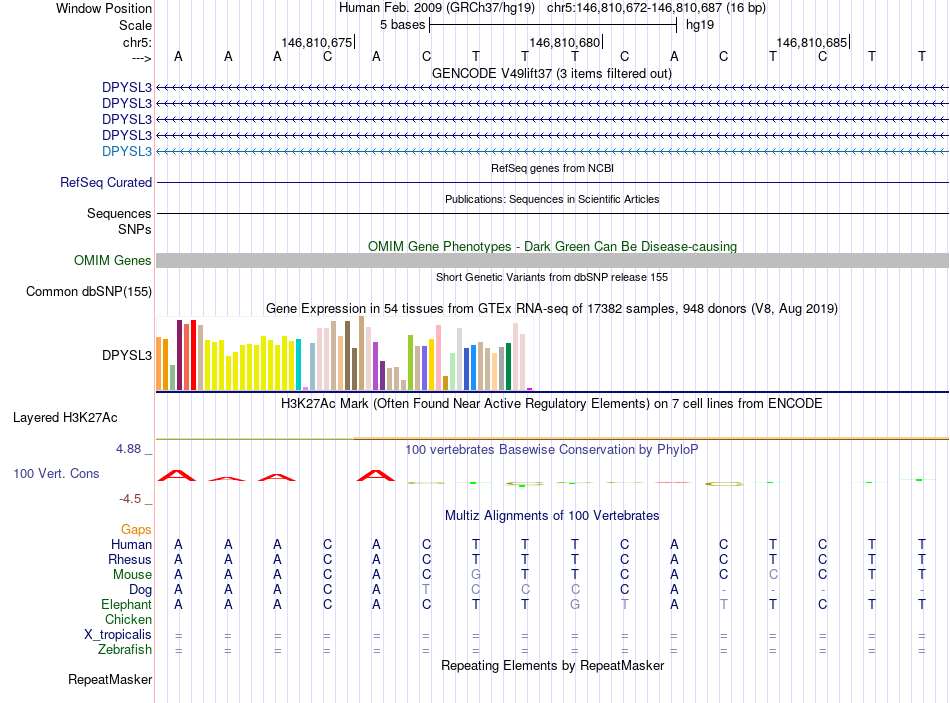Click the -4.5 PhyloP minimum value
This screenshot has width=950, height=703.
click(x=130, y=499)
